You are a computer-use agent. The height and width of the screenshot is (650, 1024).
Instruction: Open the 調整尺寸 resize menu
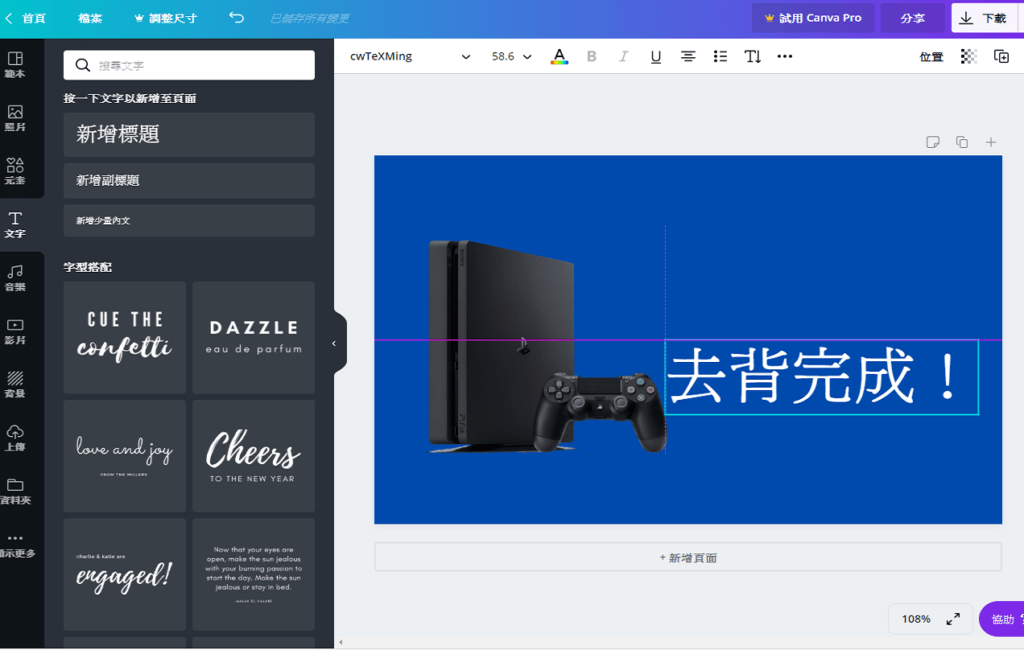[x=166, y=18]
